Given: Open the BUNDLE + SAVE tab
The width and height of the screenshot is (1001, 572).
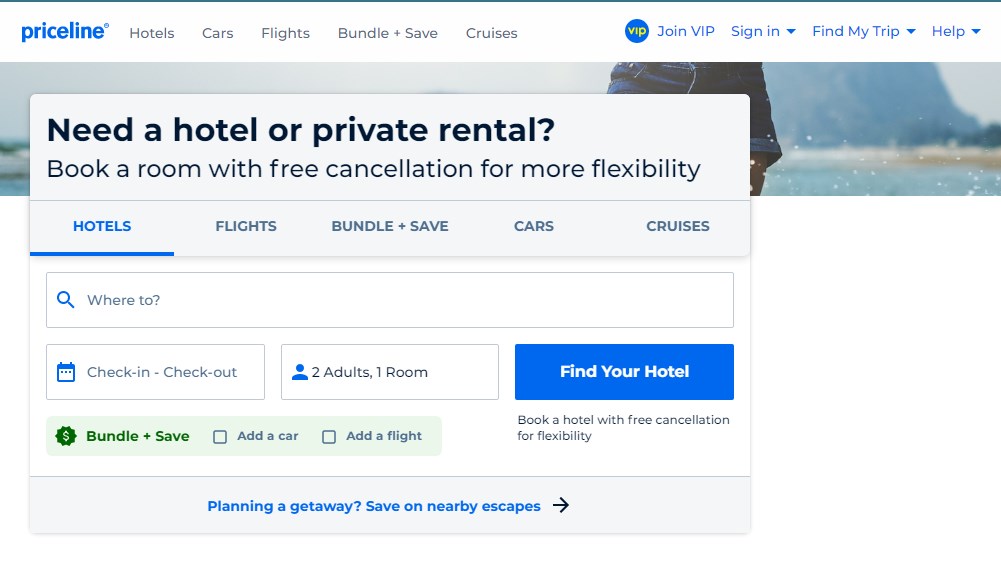Looking at the screenshot, I should (390, 226).
